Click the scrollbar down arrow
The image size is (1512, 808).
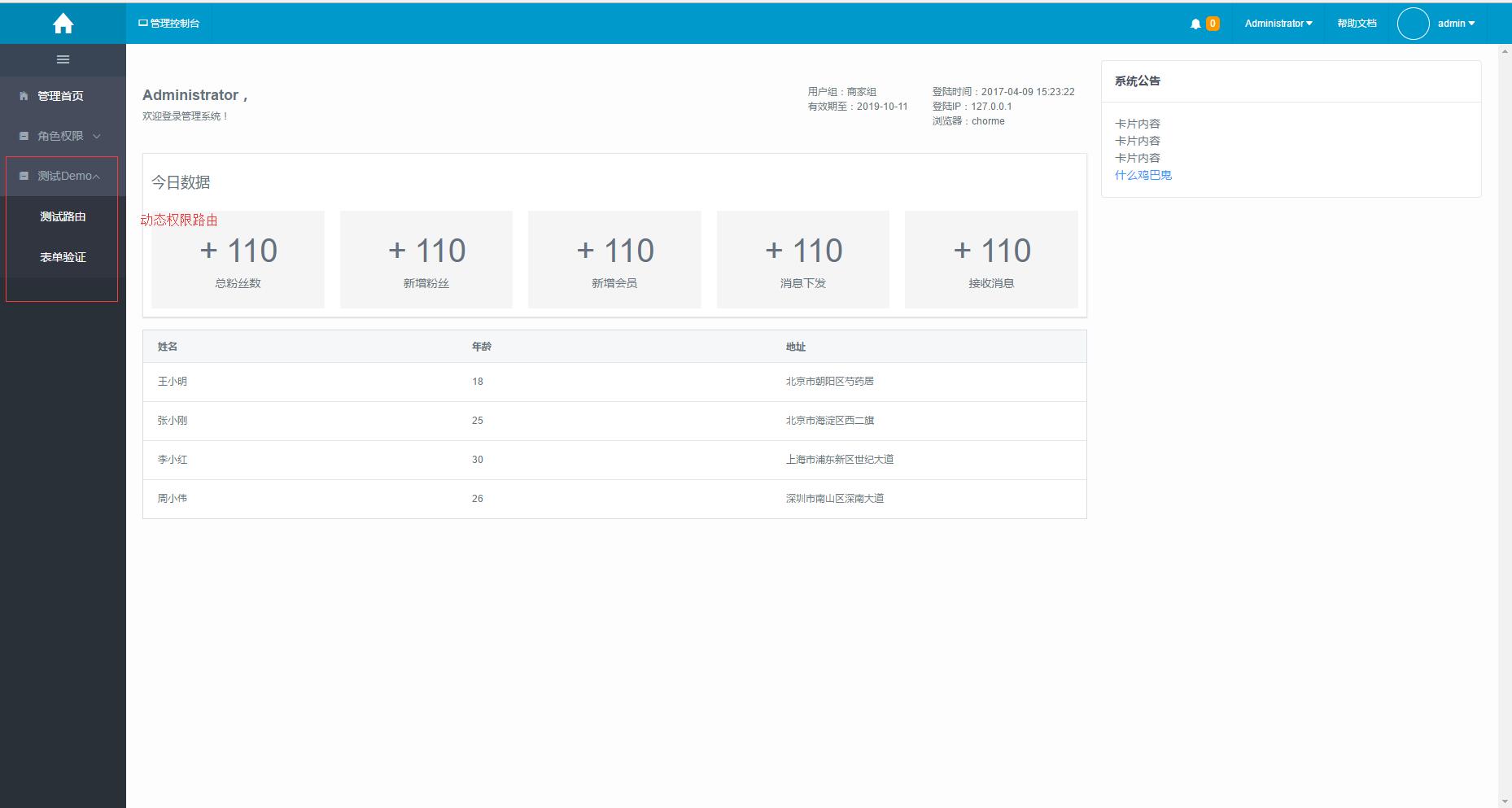pyautogui.click(x=1505, y=801)
